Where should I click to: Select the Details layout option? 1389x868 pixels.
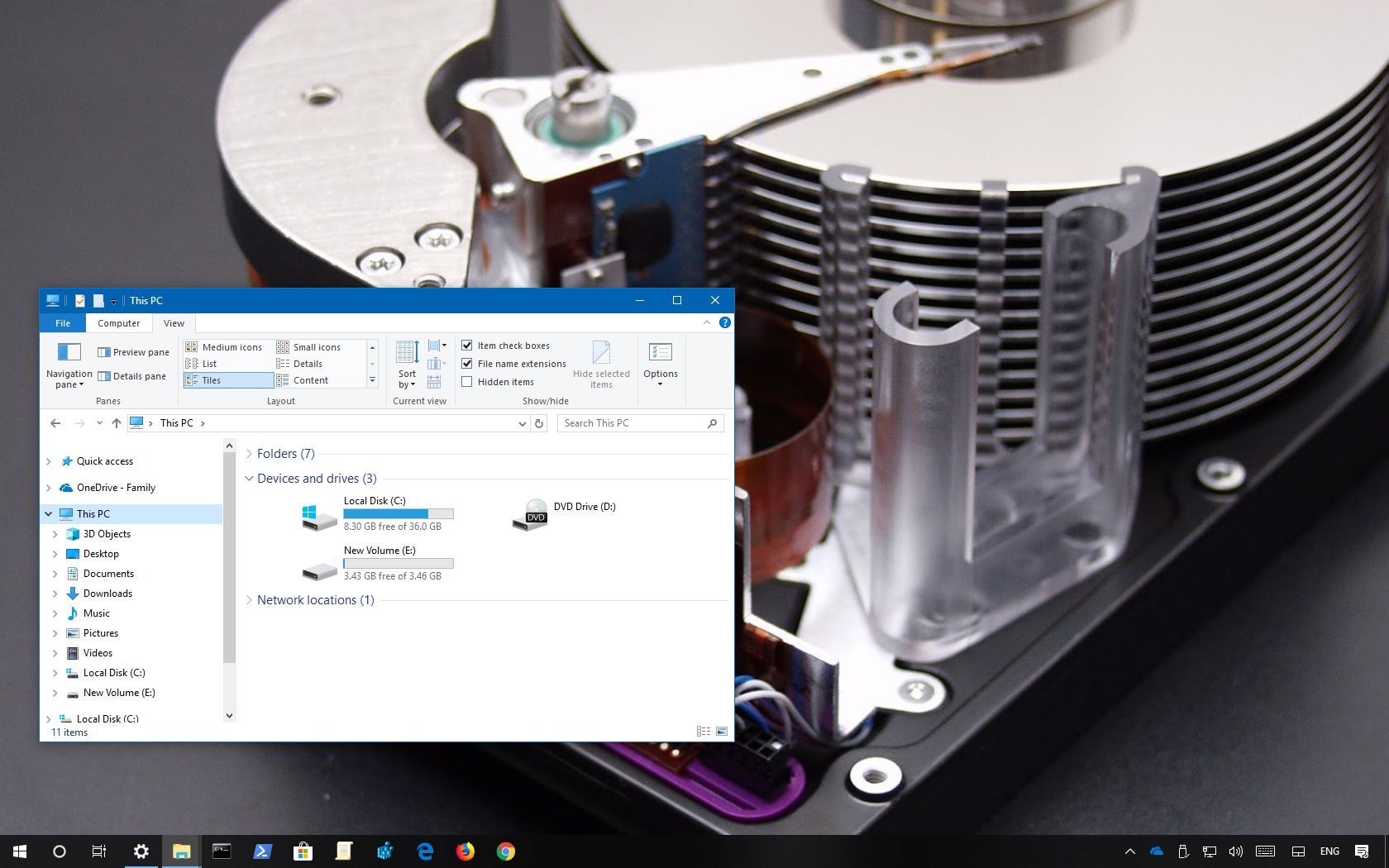click(x=307, y=364)
